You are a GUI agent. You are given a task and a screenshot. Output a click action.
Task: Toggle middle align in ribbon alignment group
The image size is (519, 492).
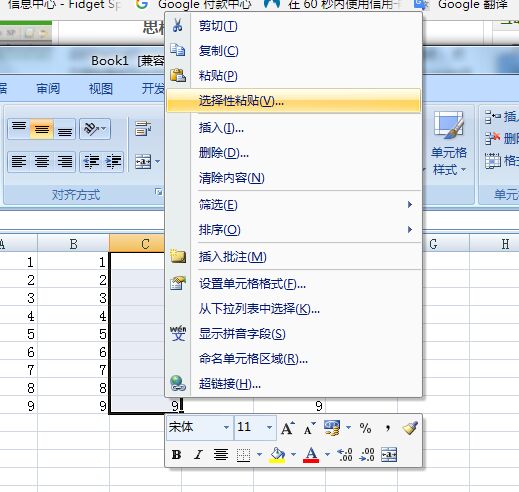[x=42, y=129]
